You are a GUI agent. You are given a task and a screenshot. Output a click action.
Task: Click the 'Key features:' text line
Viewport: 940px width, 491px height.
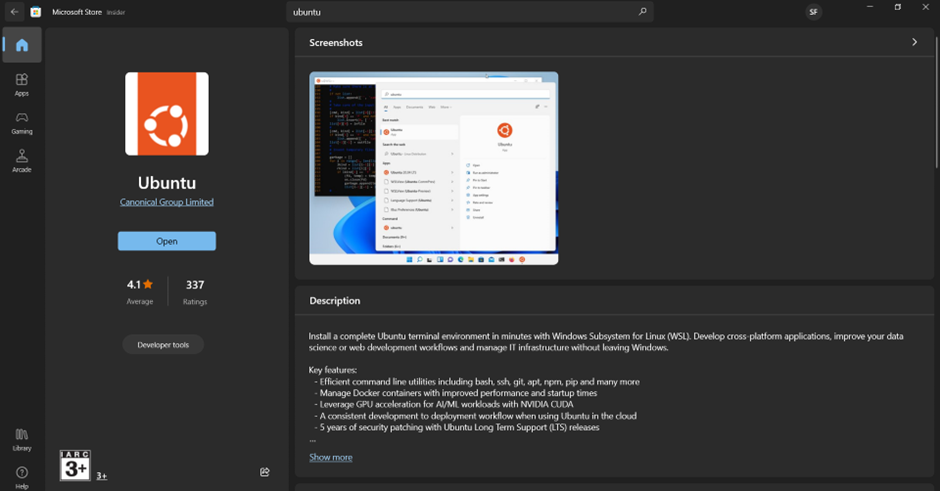pos(333,370)
